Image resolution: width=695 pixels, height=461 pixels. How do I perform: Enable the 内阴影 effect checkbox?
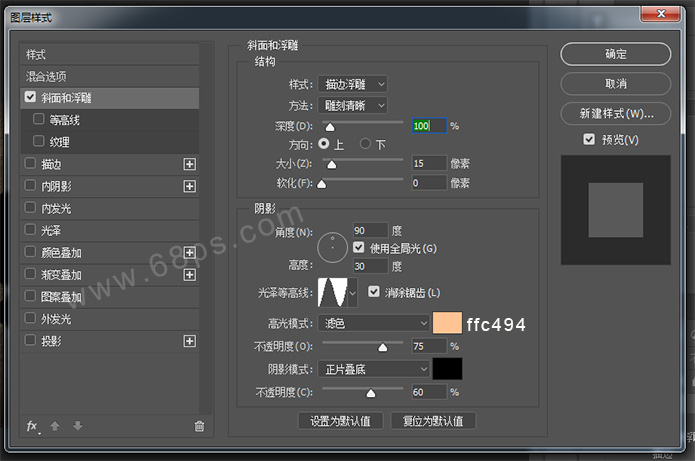[x=30, y=185]
